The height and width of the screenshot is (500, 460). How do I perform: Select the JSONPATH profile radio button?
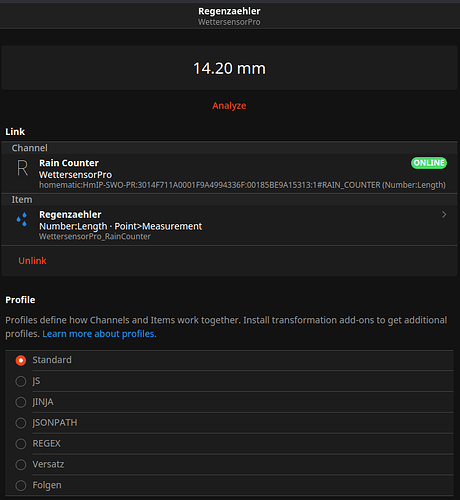point(21,423)
